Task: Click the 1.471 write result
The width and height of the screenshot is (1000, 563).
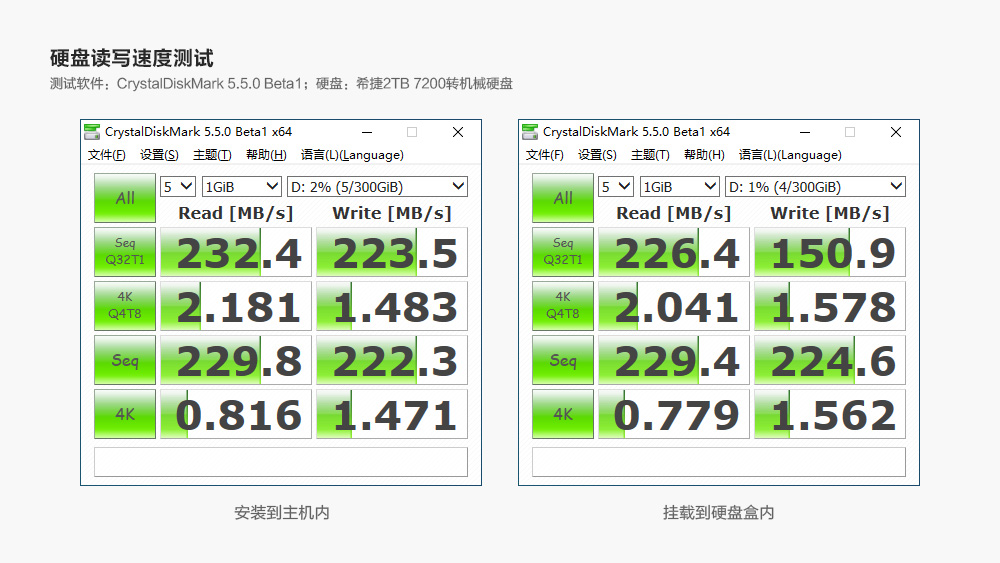Action: point(392,414)
